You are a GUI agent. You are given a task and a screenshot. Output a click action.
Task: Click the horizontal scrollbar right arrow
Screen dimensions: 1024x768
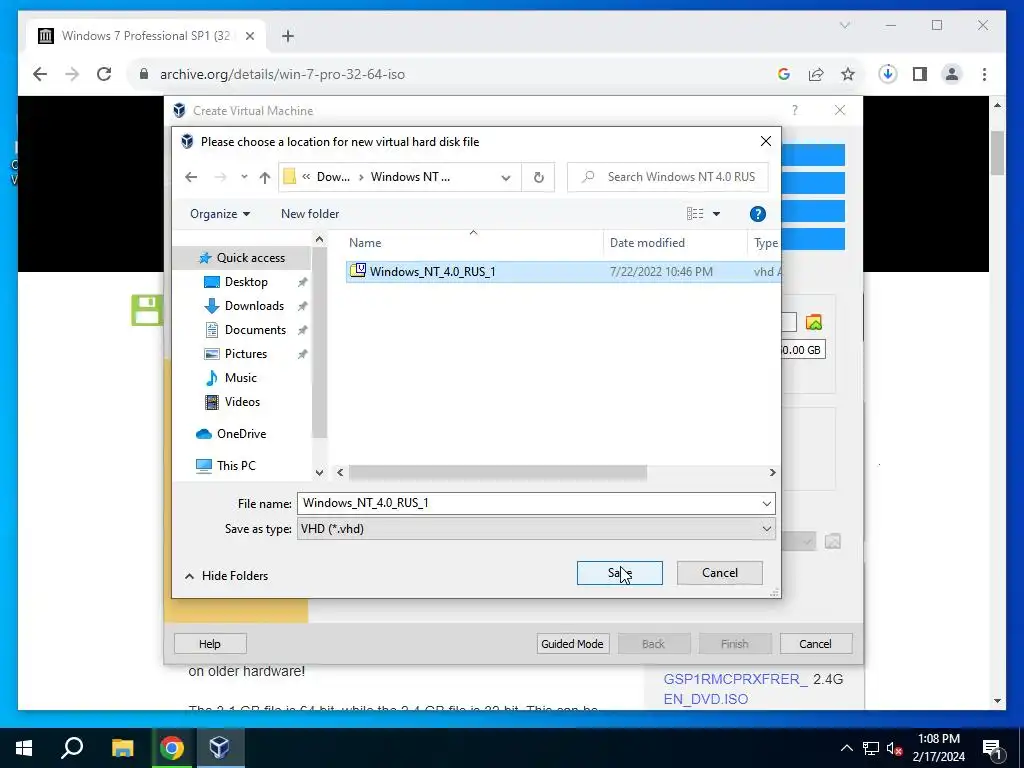(773, 472)
